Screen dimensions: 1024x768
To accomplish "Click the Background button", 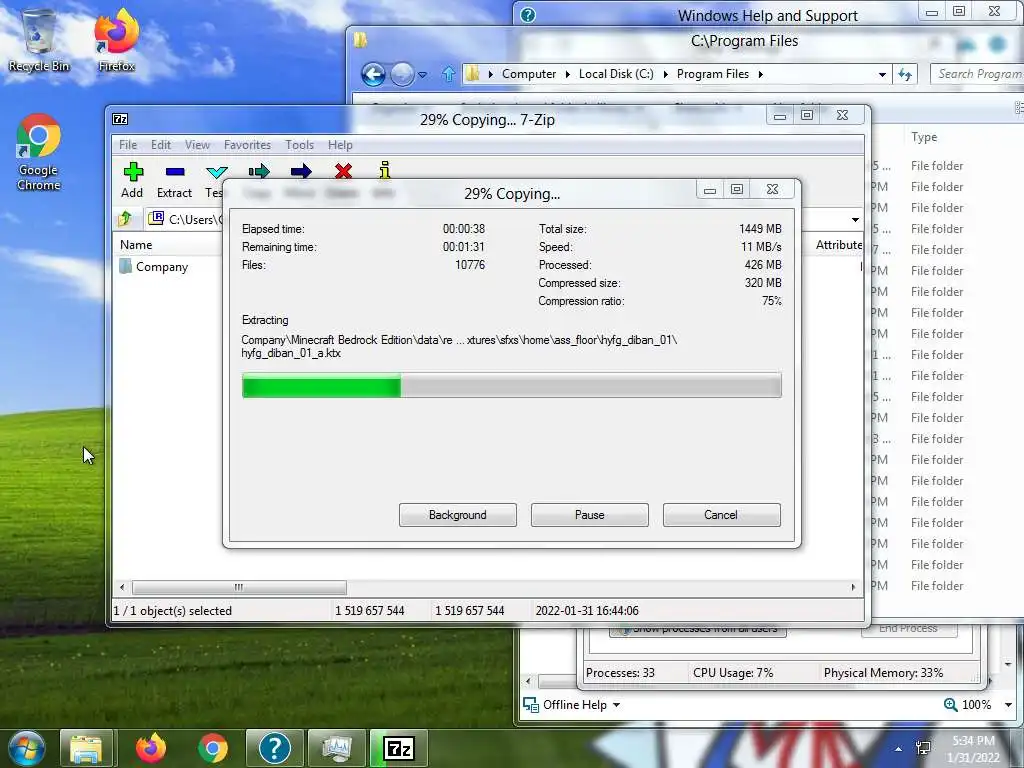I will coord(458,515).
